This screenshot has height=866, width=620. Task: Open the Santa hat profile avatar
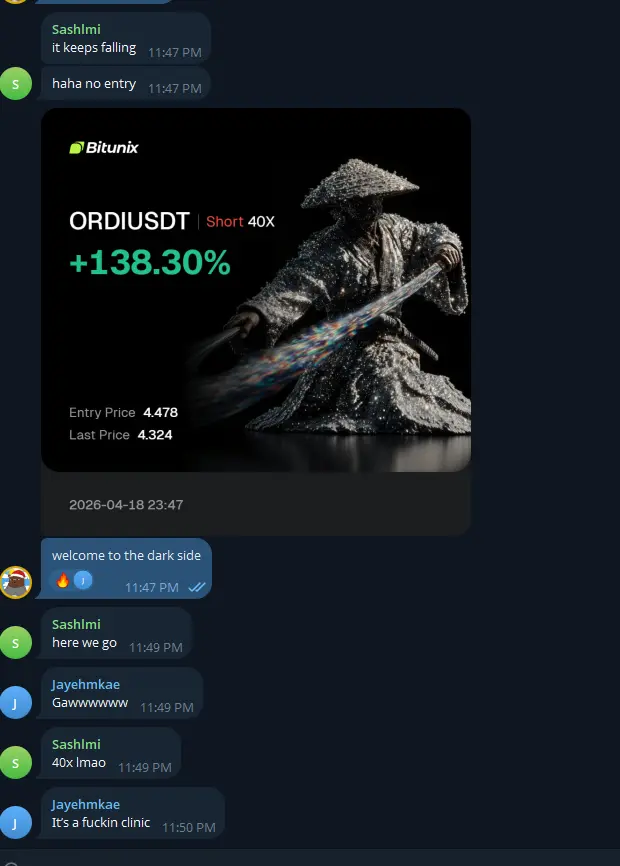pos(15,583)
